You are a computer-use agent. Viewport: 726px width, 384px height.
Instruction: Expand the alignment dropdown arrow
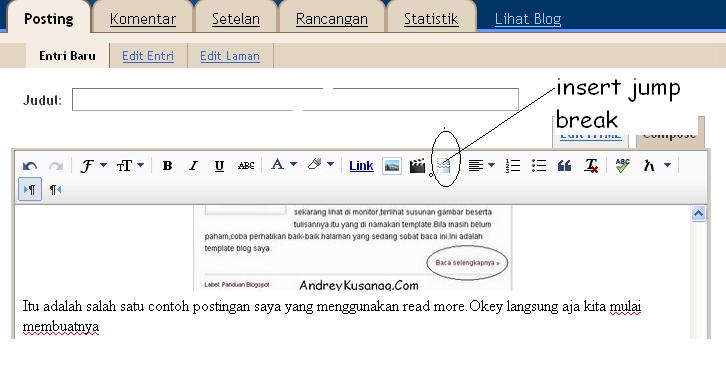pyautogui.click(x=491, y=165)
